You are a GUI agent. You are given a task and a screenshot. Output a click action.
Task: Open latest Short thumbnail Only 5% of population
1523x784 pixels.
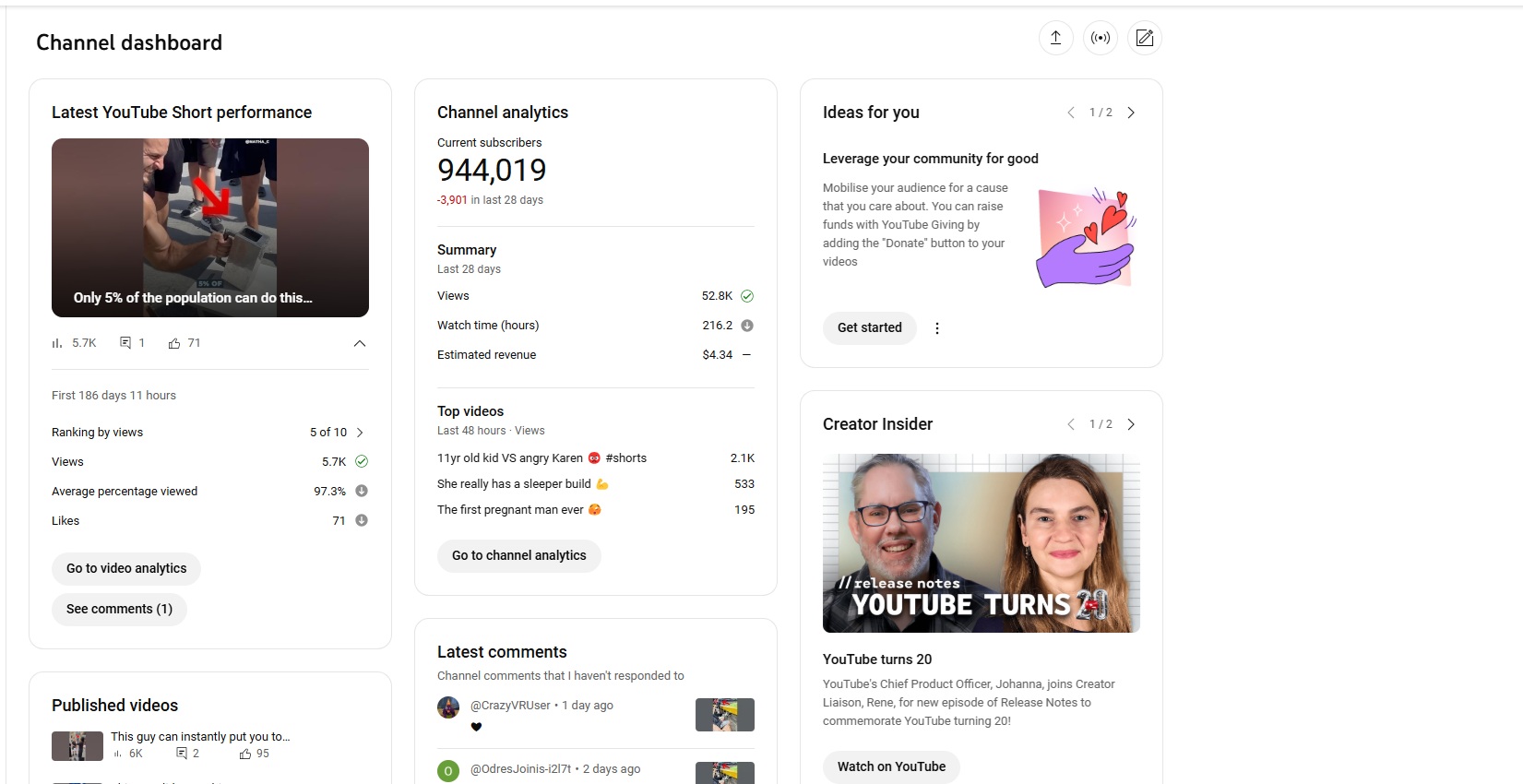tap(210, 228)
